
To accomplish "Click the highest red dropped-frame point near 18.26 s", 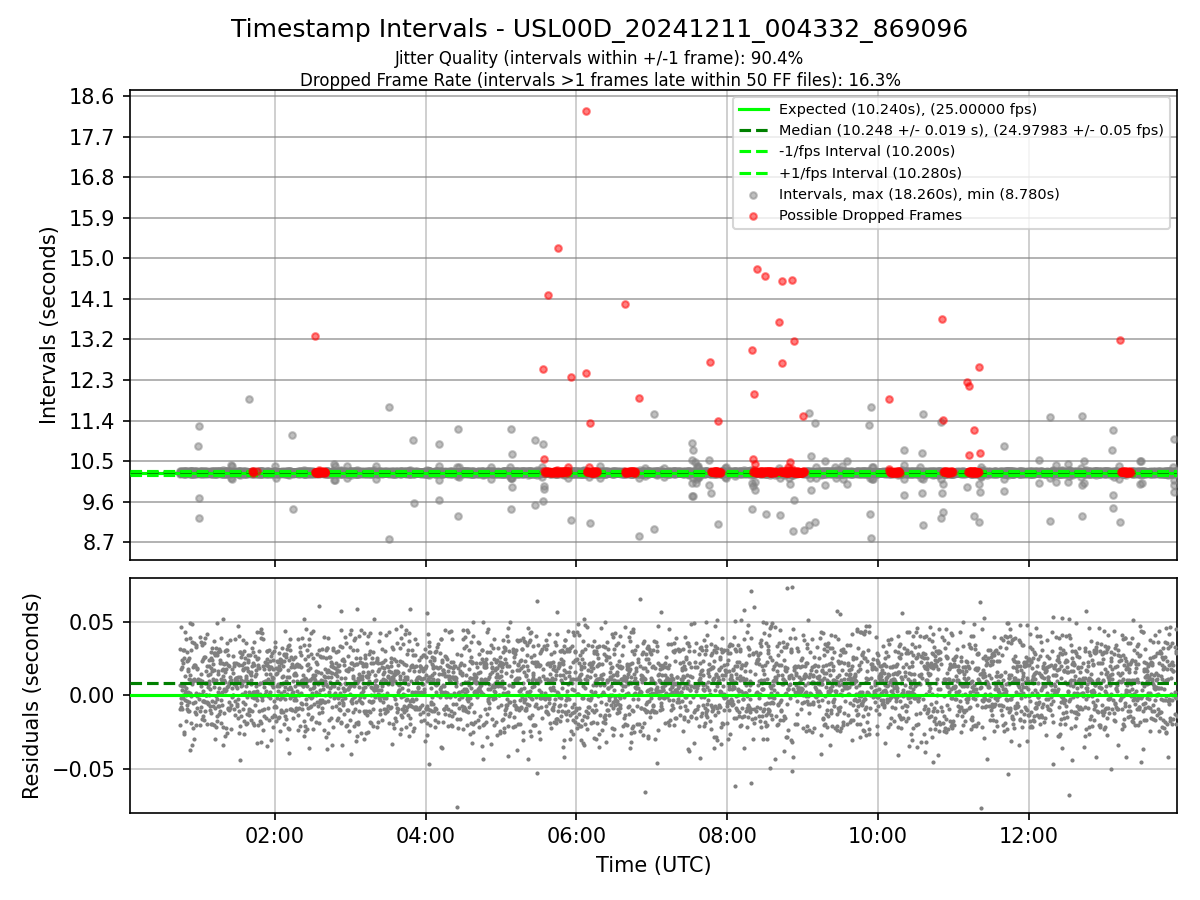I will 586,111.
